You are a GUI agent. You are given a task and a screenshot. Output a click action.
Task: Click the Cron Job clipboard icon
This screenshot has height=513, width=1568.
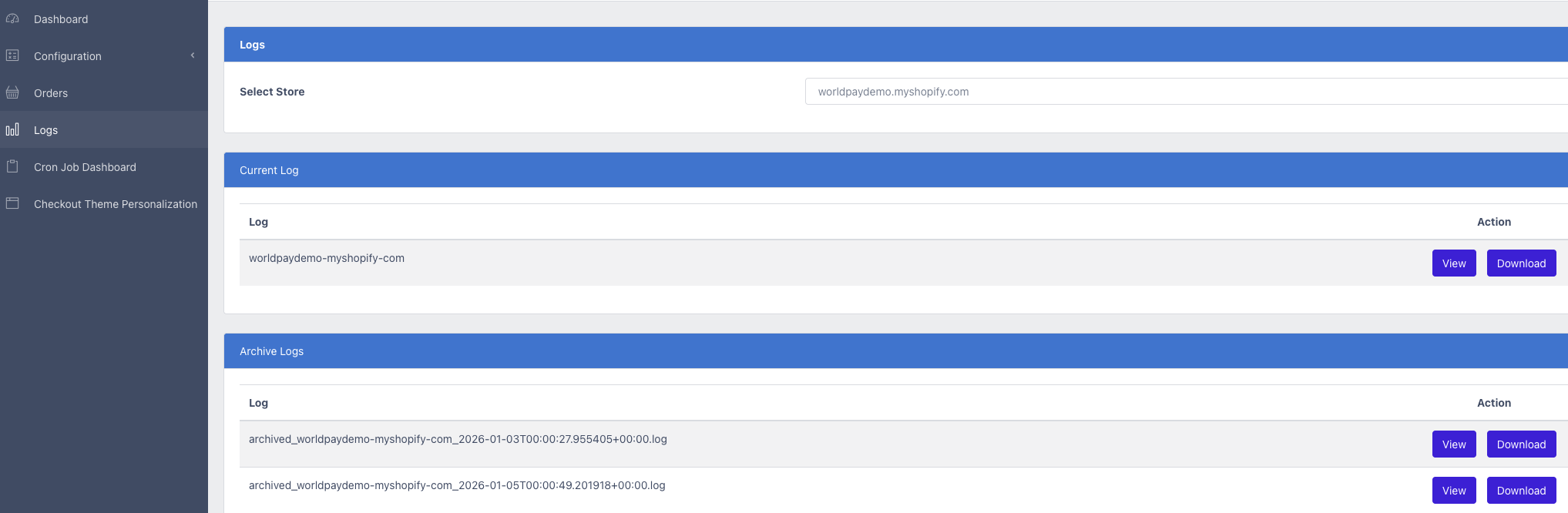coord(12,166)
